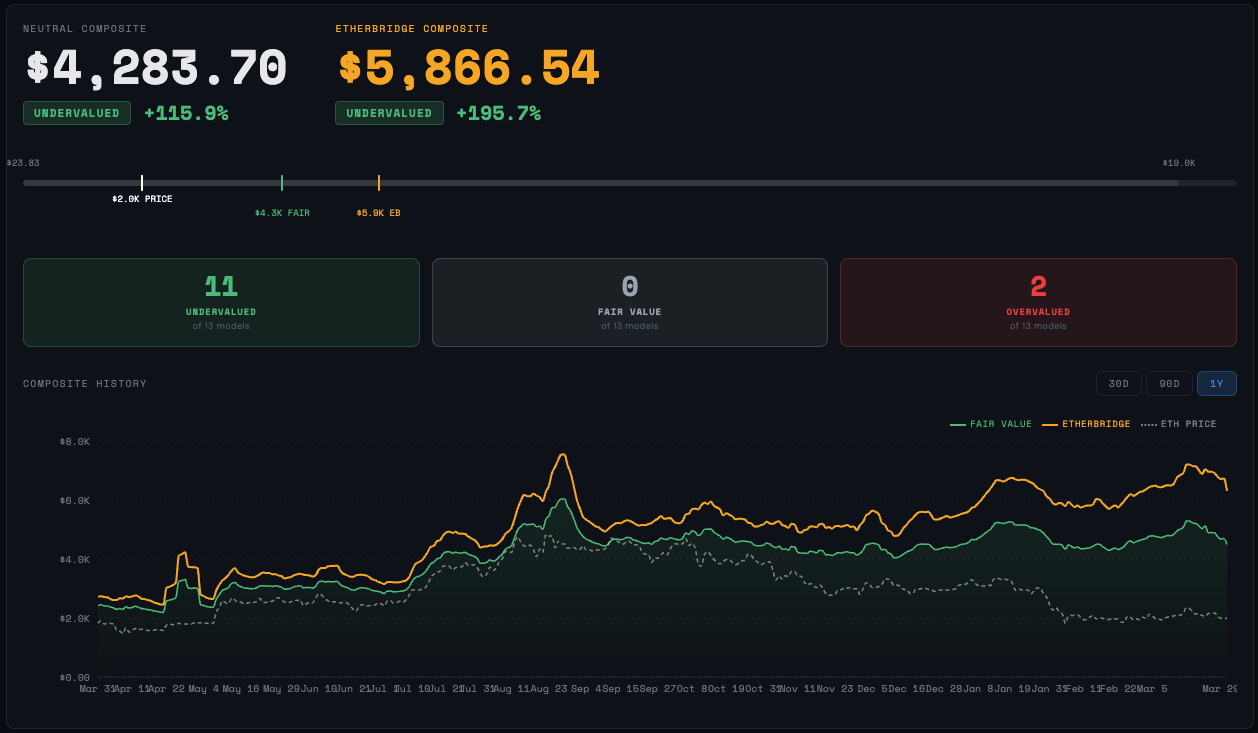Viewport: 1258px width, 733px height.
Task: Click the $5,866.54 Etherbridge composite value
Action: [469, 68]
